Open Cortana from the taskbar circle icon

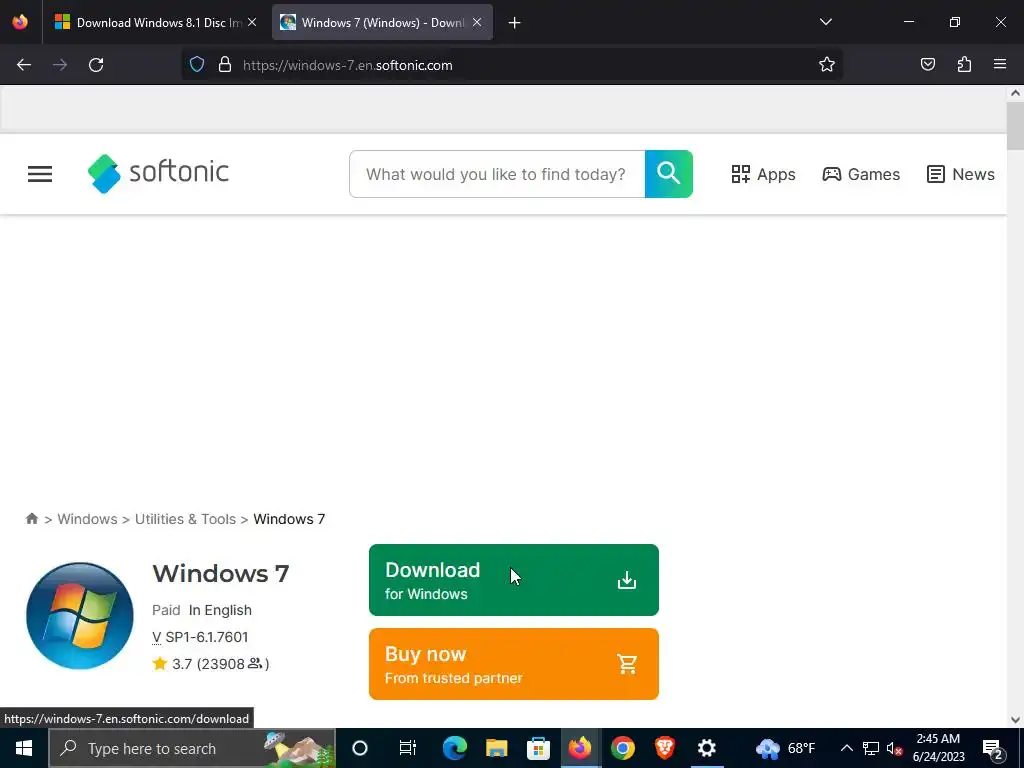coord(360,748)
